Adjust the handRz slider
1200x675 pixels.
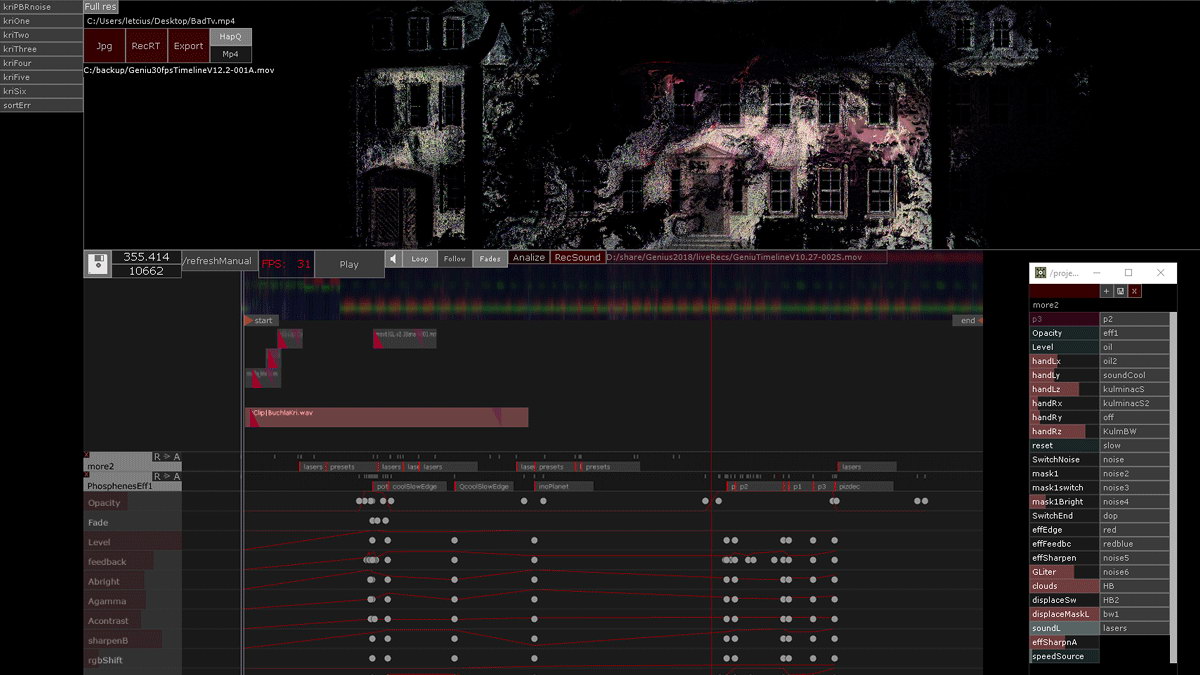(x=1064, y=432)
